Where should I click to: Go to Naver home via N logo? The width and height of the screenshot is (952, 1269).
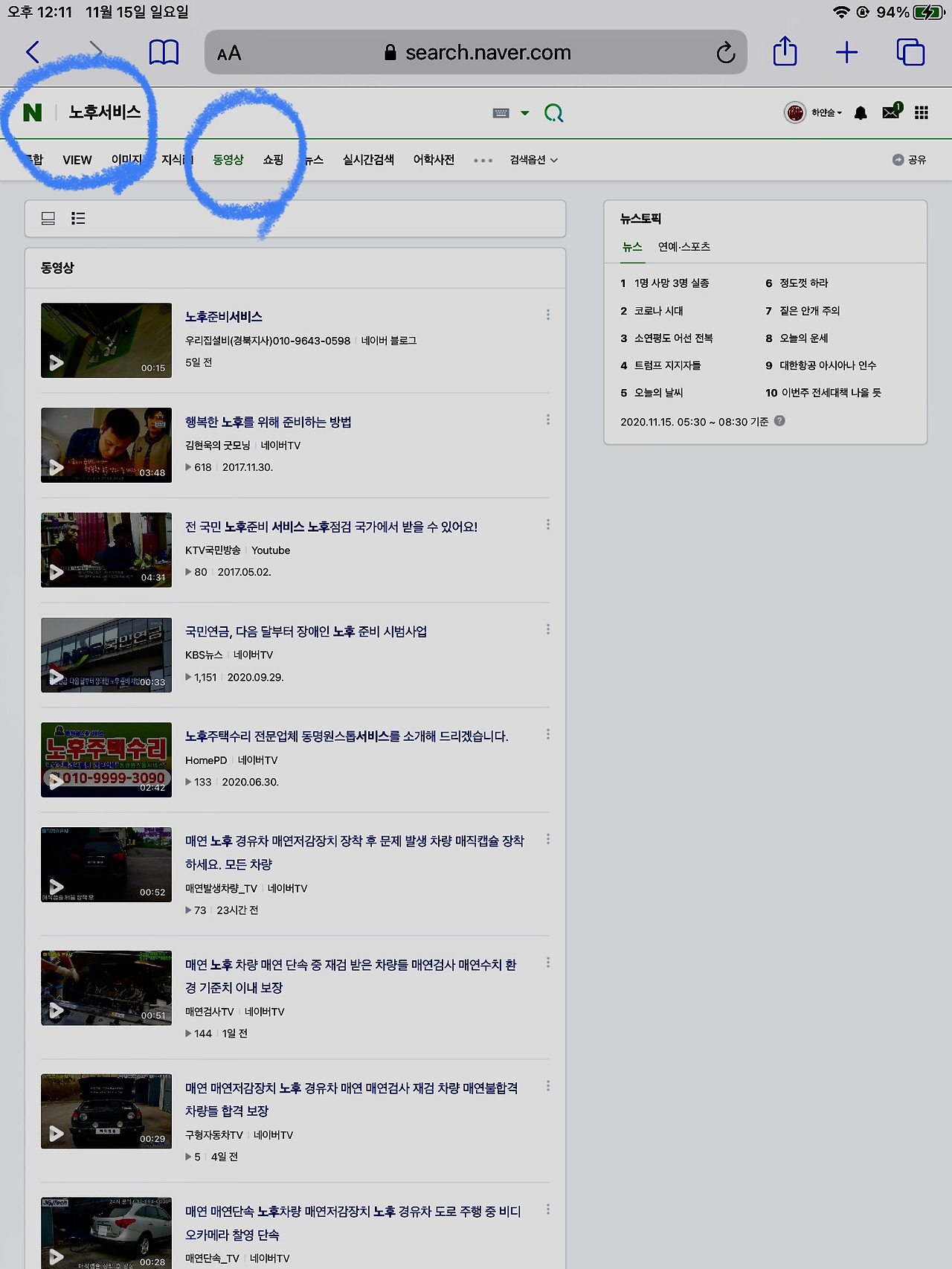(33, 112)
